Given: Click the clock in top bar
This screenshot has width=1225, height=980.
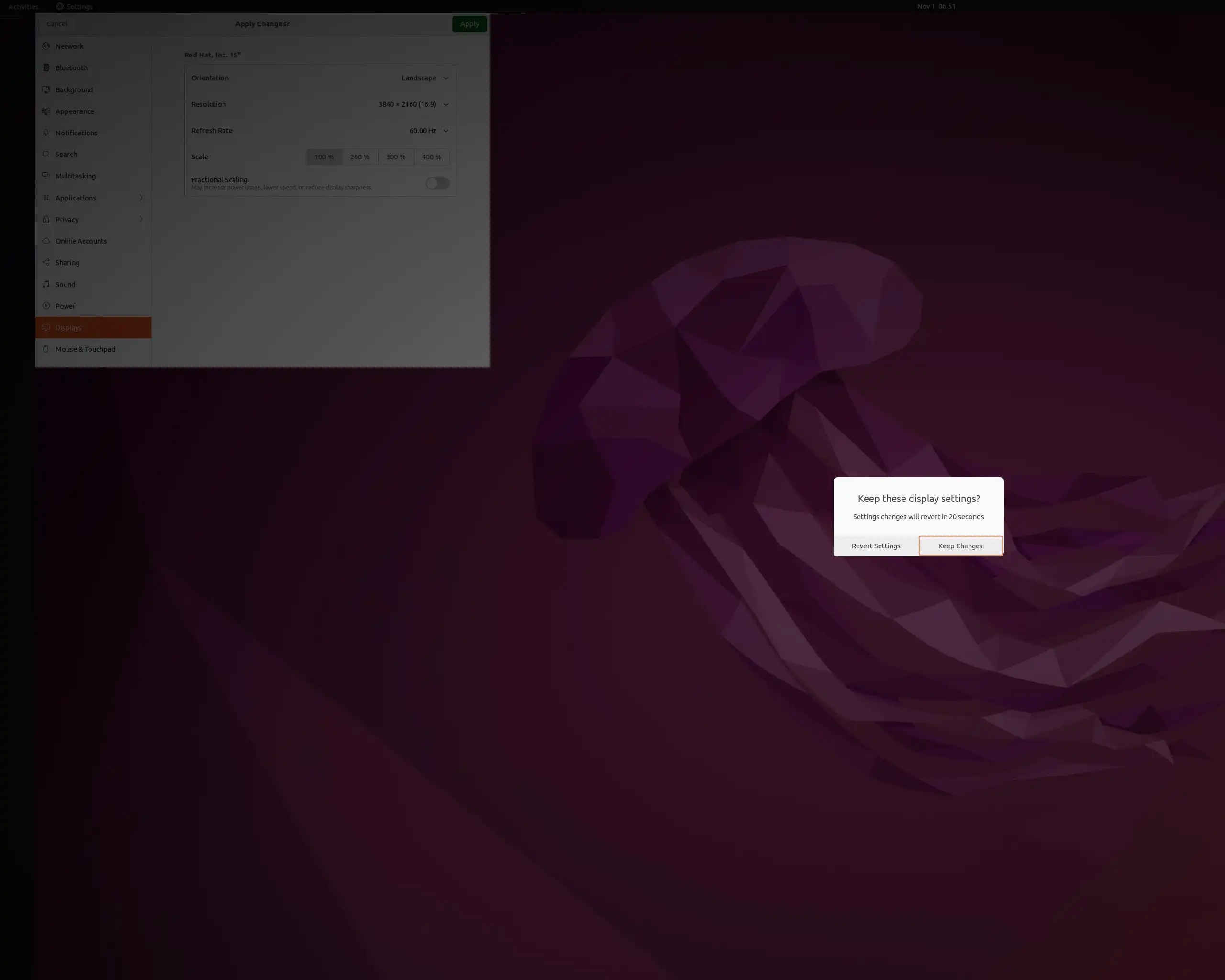Looking at the screenshot, I should (936, 6).
